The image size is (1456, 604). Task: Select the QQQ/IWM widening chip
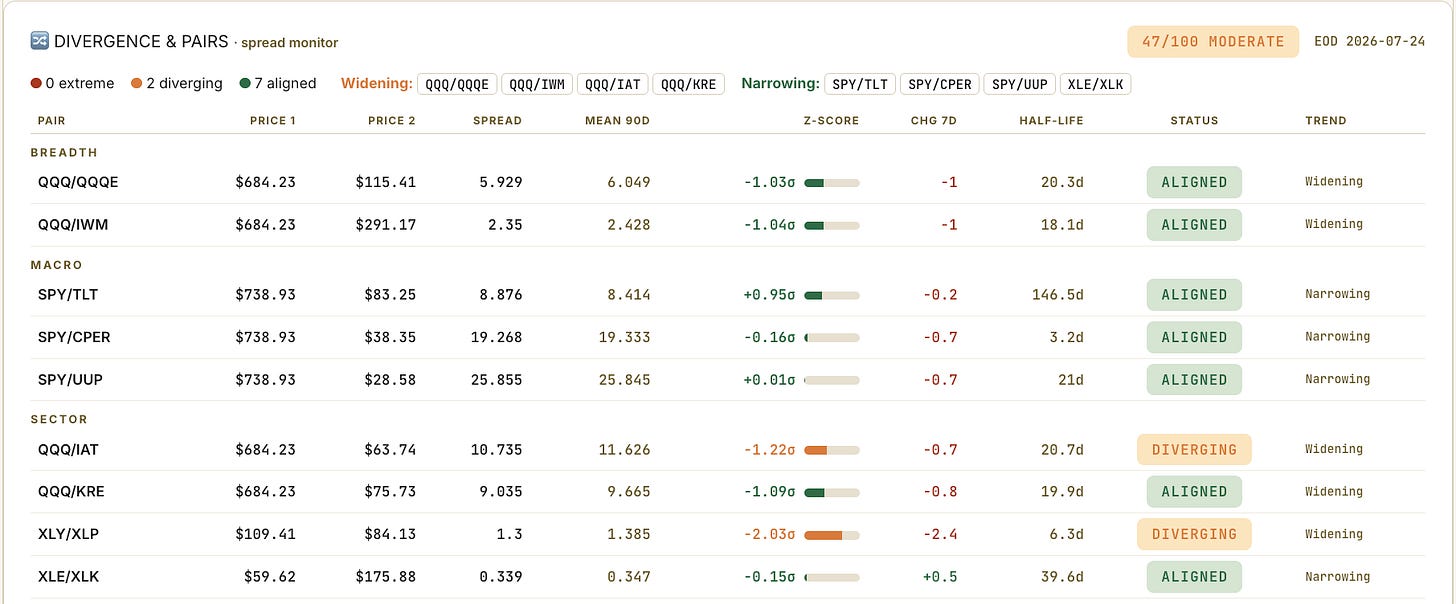pos(537,84)
